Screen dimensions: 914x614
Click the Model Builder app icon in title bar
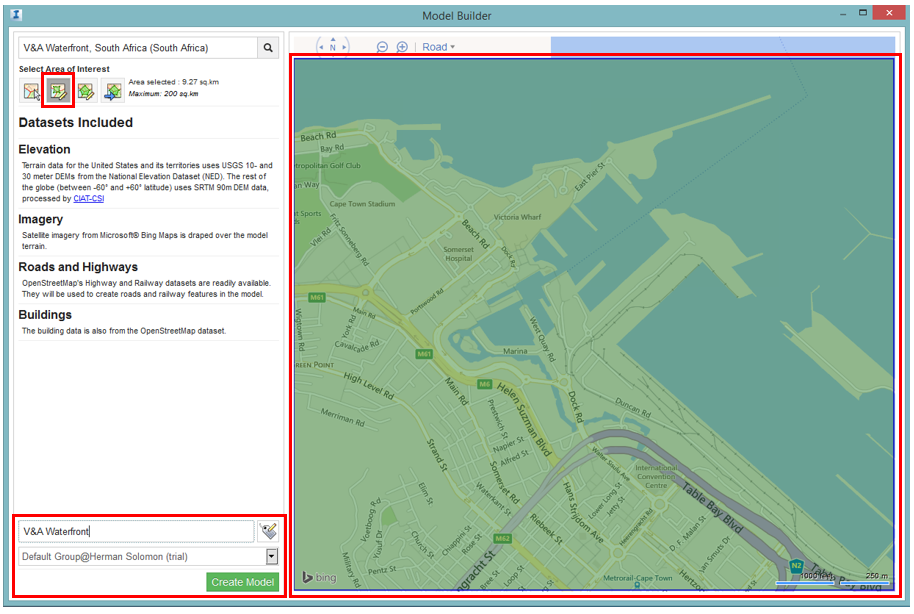tap(16, 15)
